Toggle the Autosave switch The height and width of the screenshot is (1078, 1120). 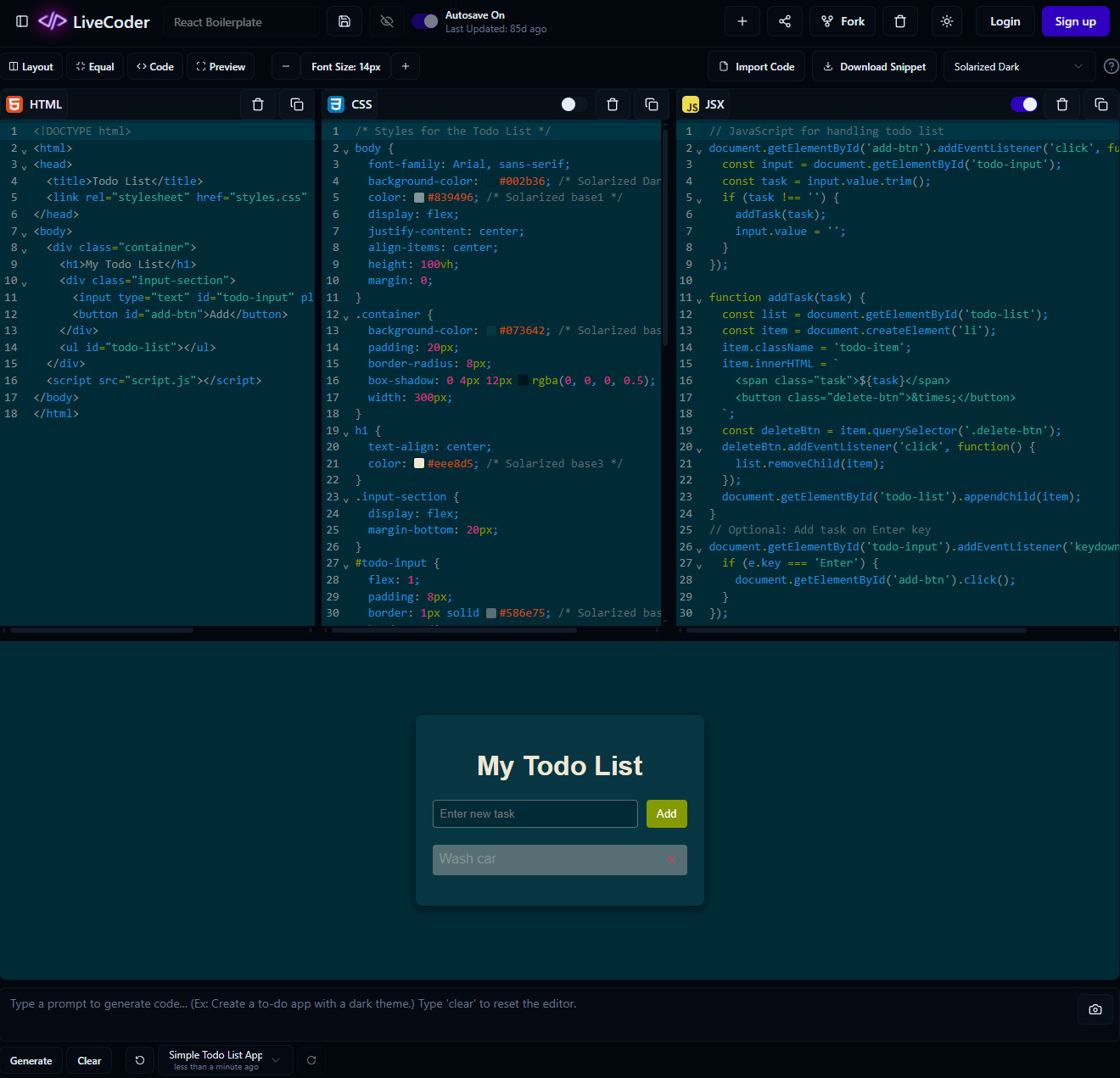click(x=425, y=21)
